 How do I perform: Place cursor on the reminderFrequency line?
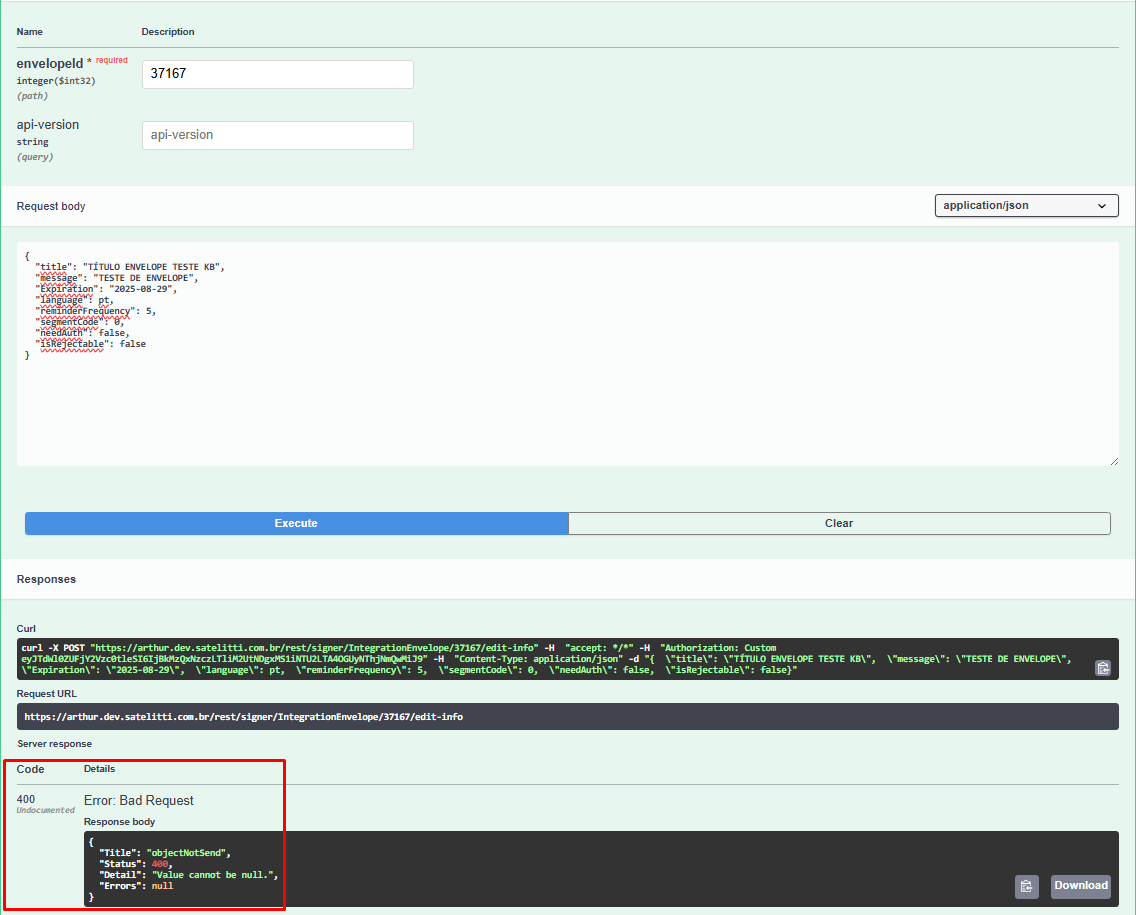(95, 311)
